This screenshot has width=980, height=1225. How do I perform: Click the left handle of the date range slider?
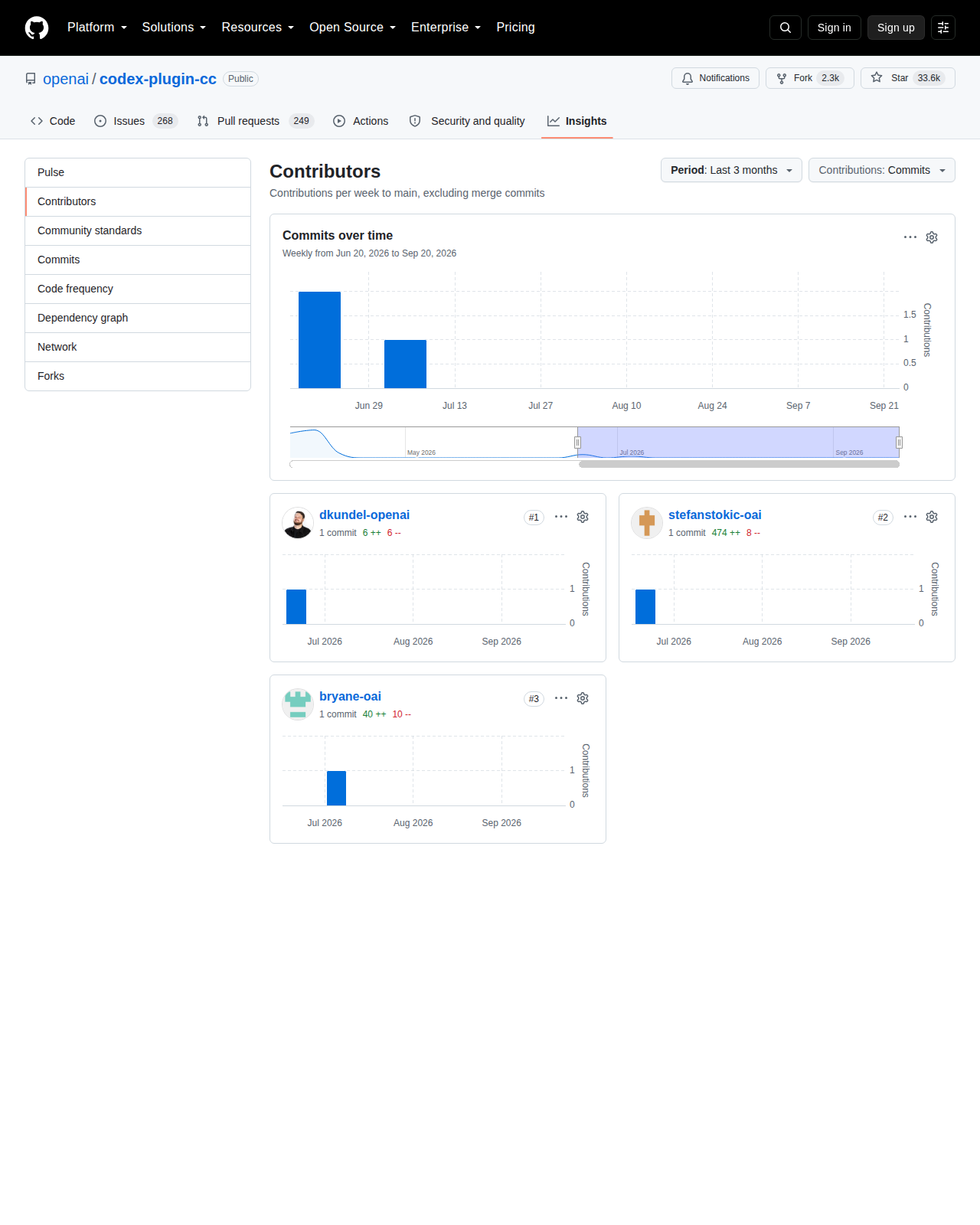point(578,443)
